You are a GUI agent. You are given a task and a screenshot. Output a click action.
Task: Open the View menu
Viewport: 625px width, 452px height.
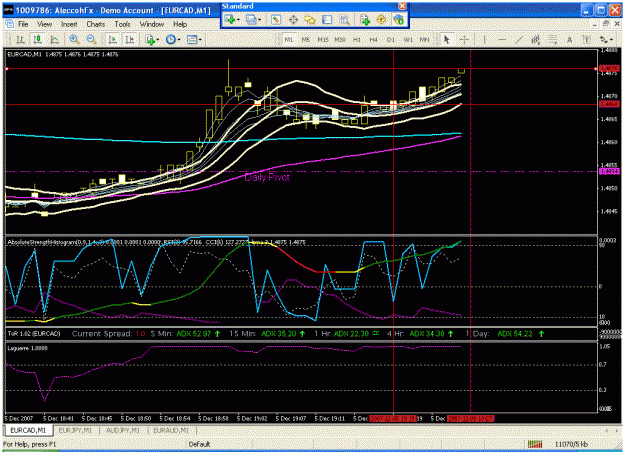point(44,24)
